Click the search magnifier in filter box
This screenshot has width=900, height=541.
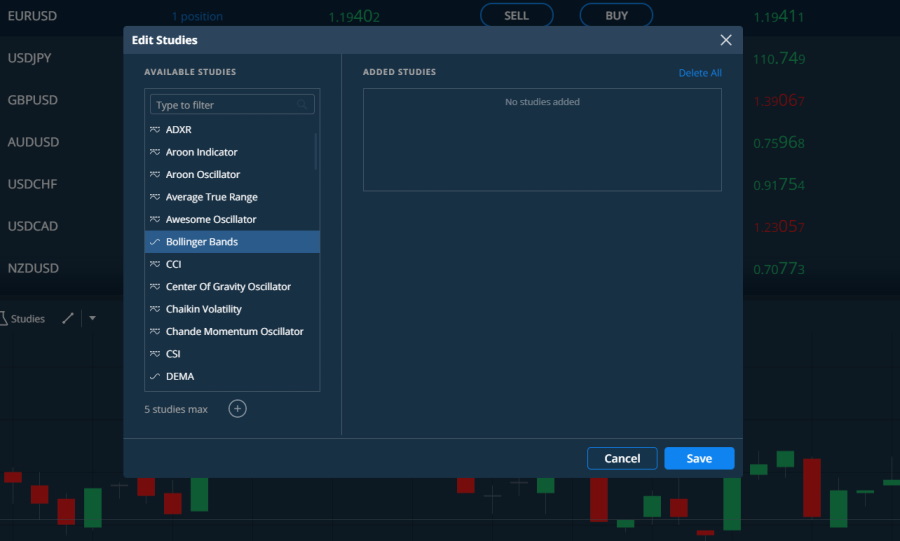click(302, 104)
